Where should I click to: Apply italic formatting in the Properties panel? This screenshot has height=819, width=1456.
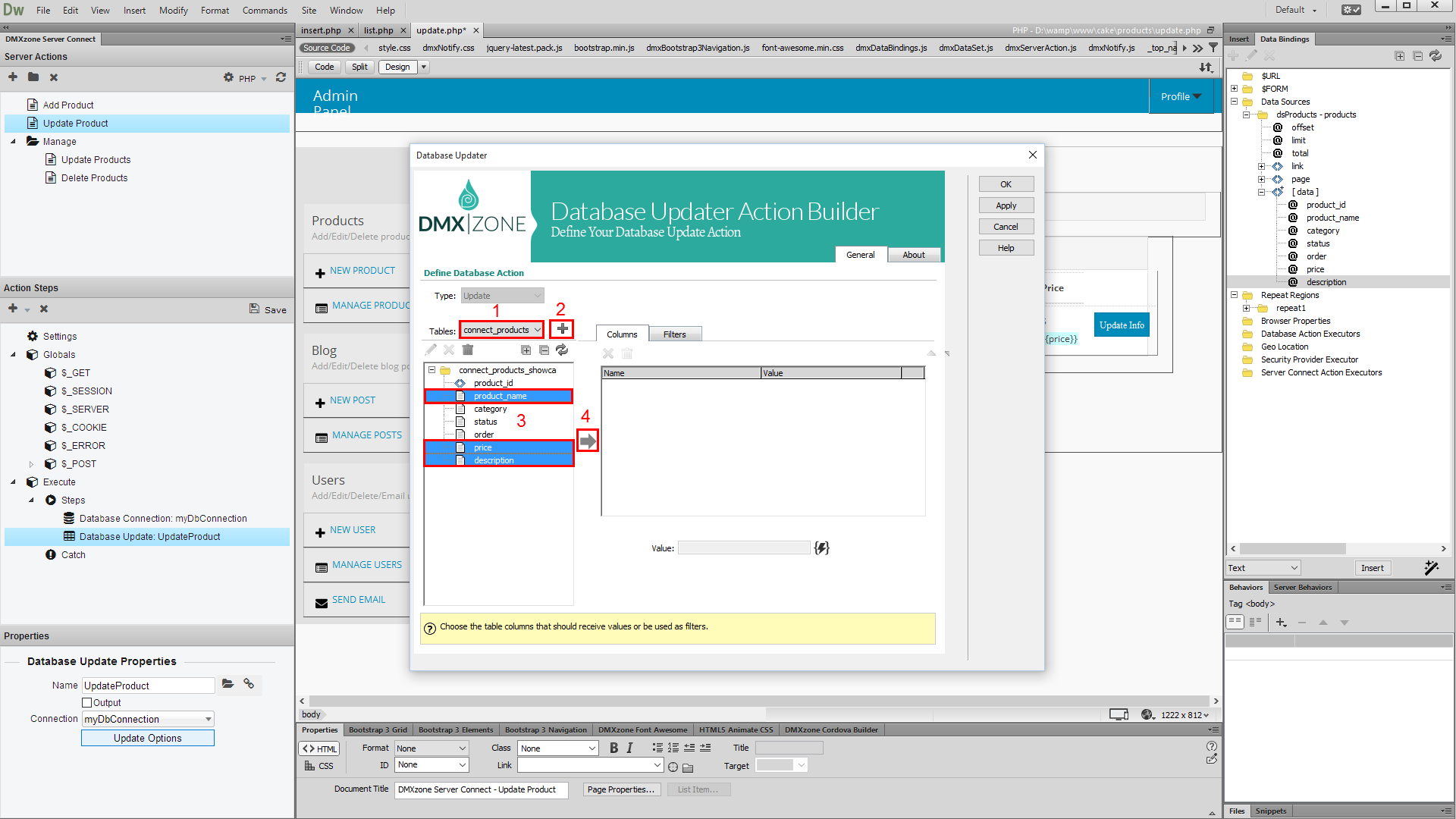click(629, 748)
